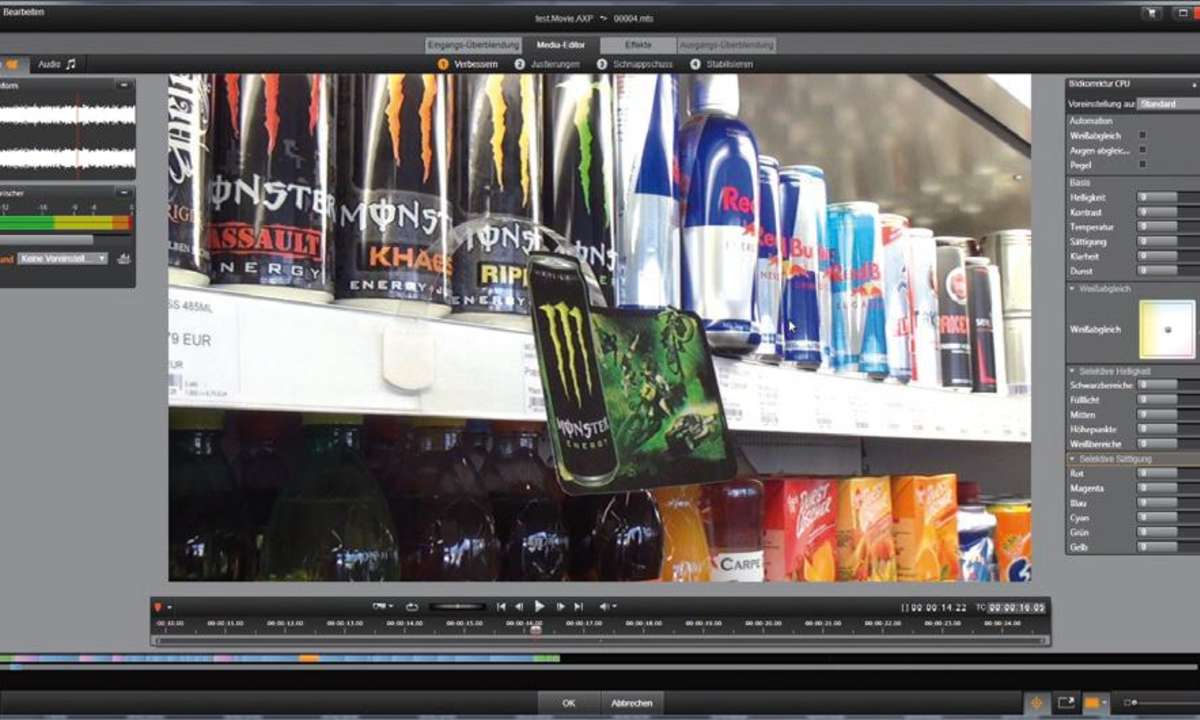Select step 4 Stabilisieren
The height and width of the screenshot is (720, 1200).
(x=721, y=64)
